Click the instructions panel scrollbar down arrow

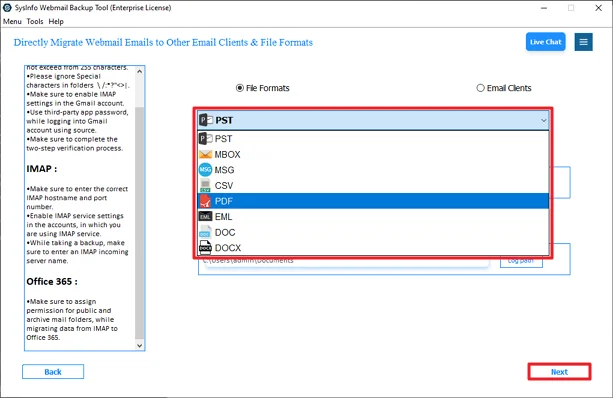point(140,345)
